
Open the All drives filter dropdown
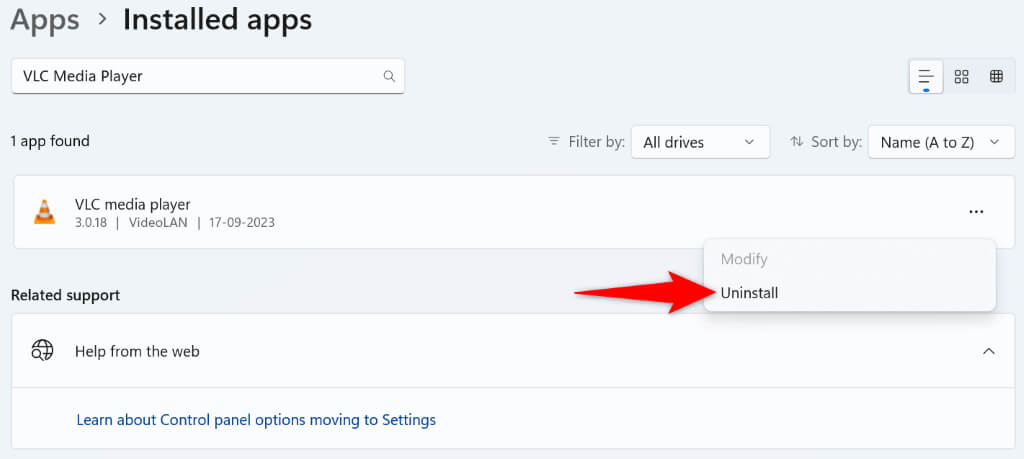[x=699, y=142]
